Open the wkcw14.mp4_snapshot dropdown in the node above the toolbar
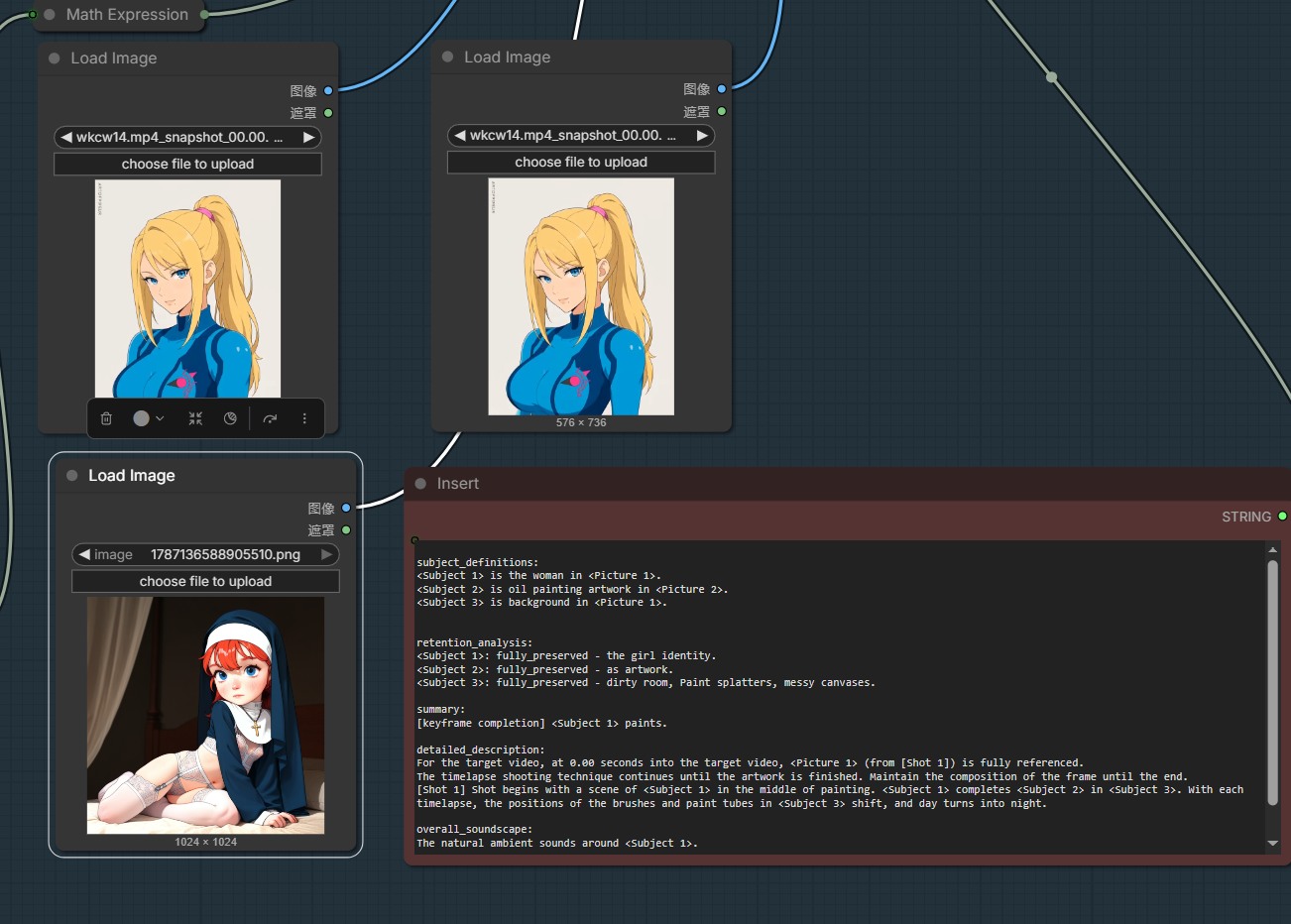1291x924 pixels. click(x=187, y=137)
